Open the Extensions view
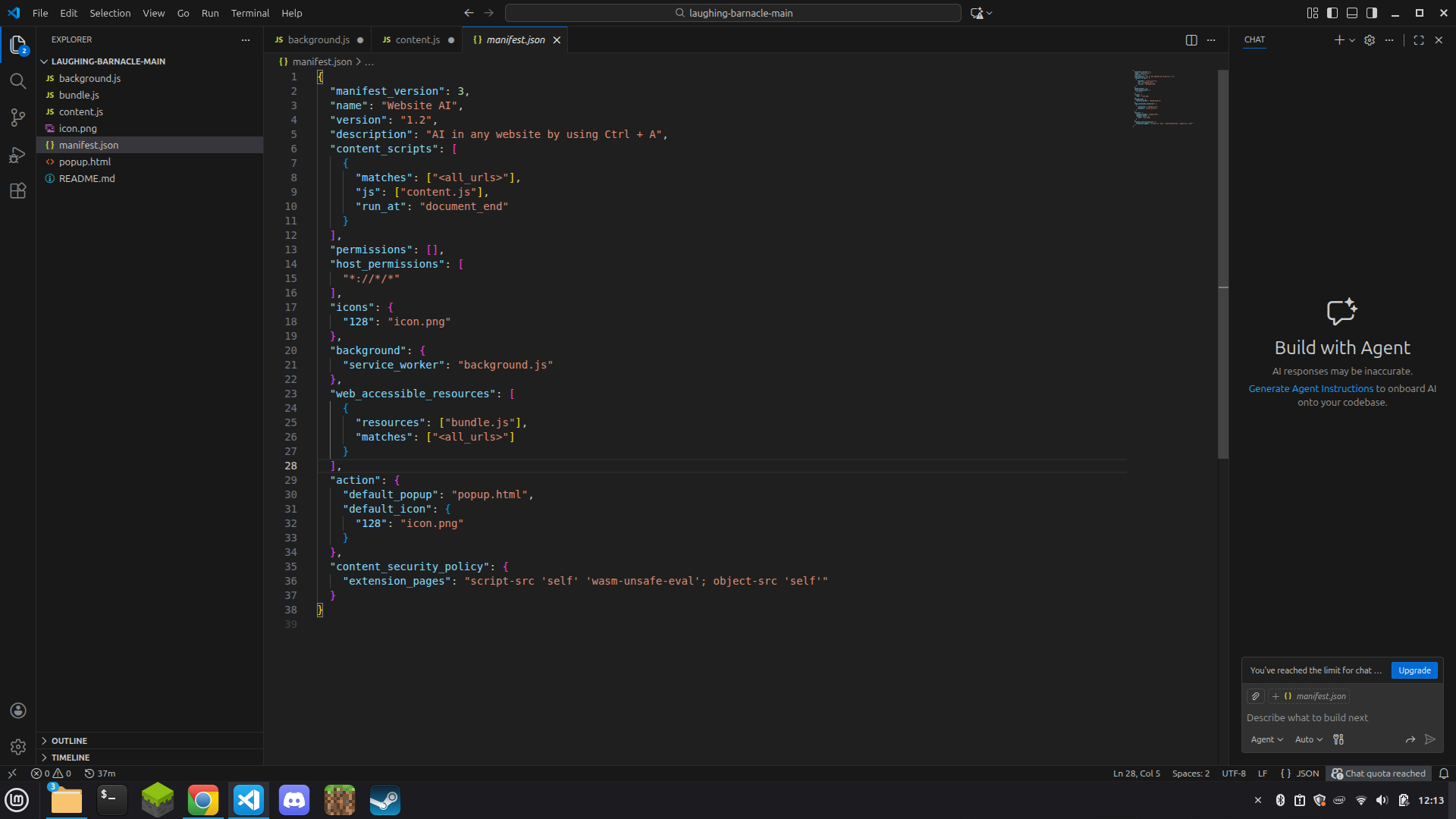Screen dimensions: 1456x819 [17, 191]
